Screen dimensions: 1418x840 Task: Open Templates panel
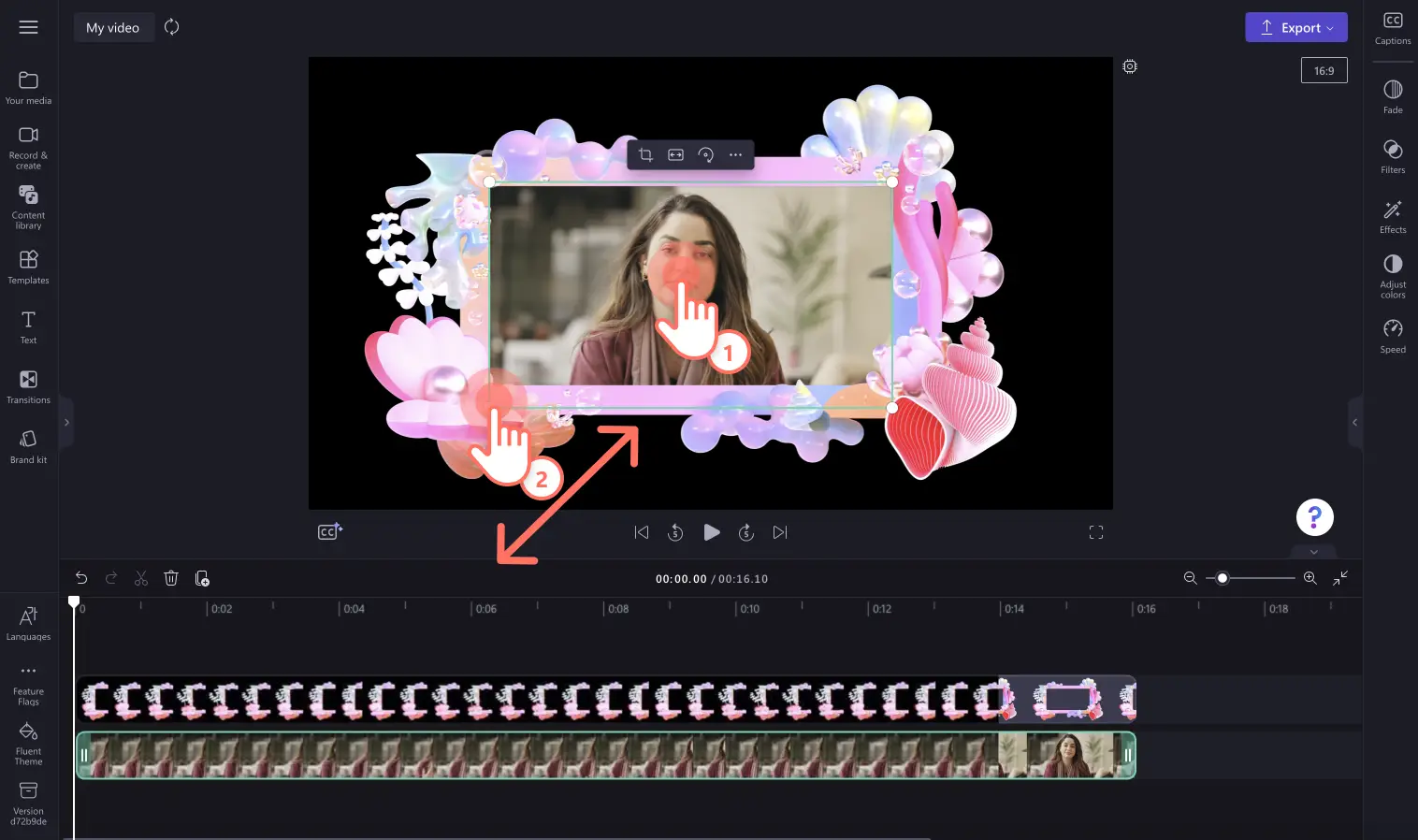tap(28, 267)
